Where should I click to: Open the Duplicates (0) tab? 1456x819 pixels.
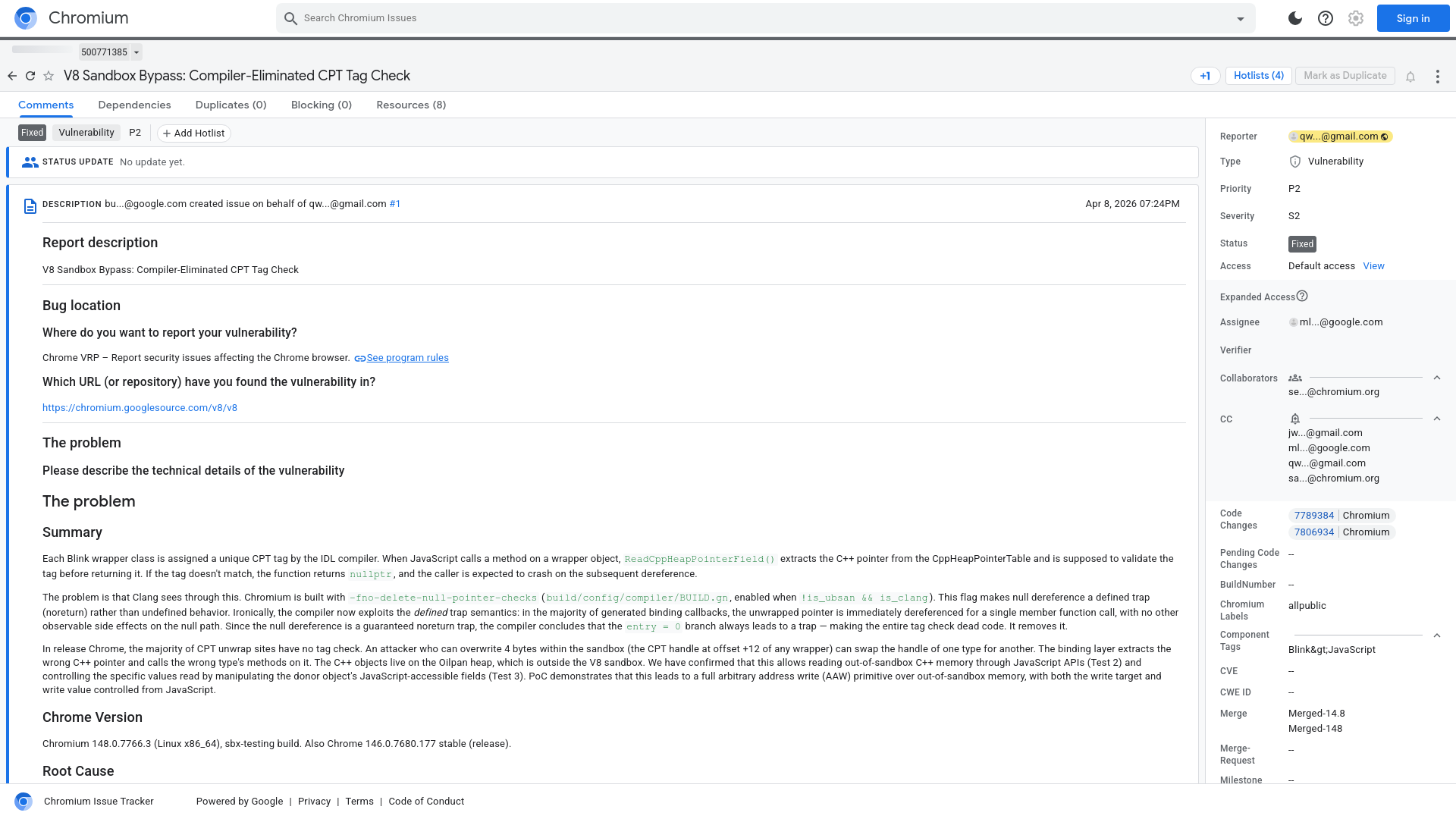tap(231, 105)
